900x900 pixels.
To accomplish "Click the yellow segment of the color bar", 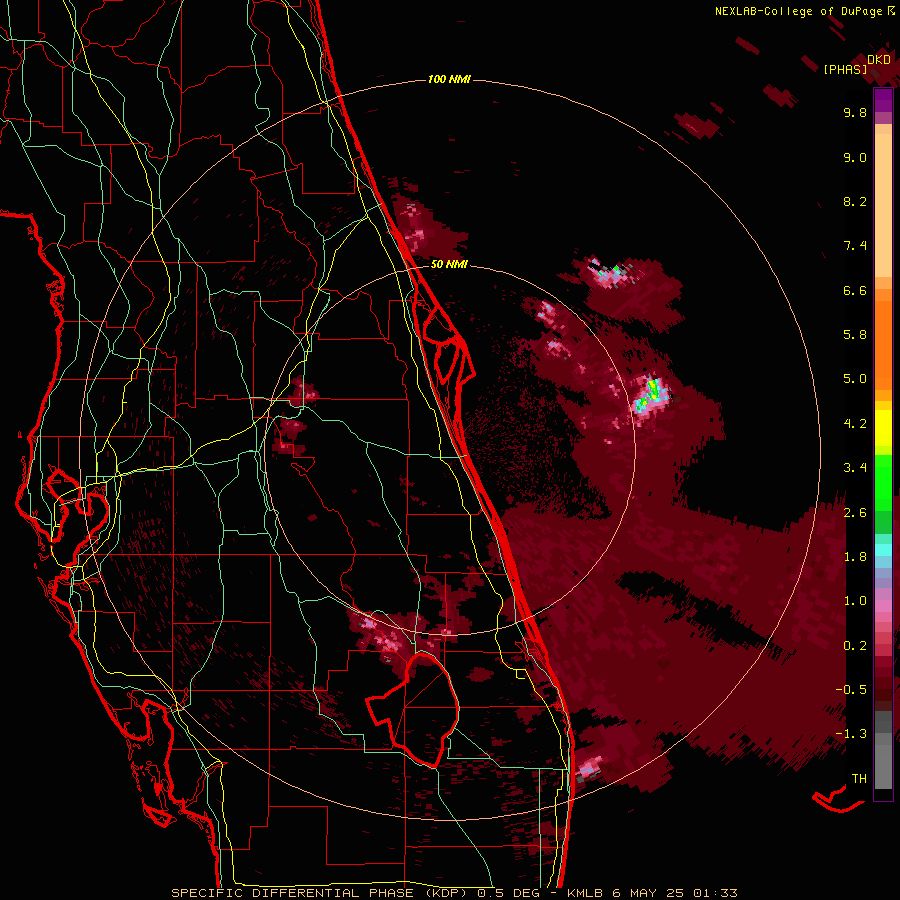I will pyautogui.click(x=883, y=428).
